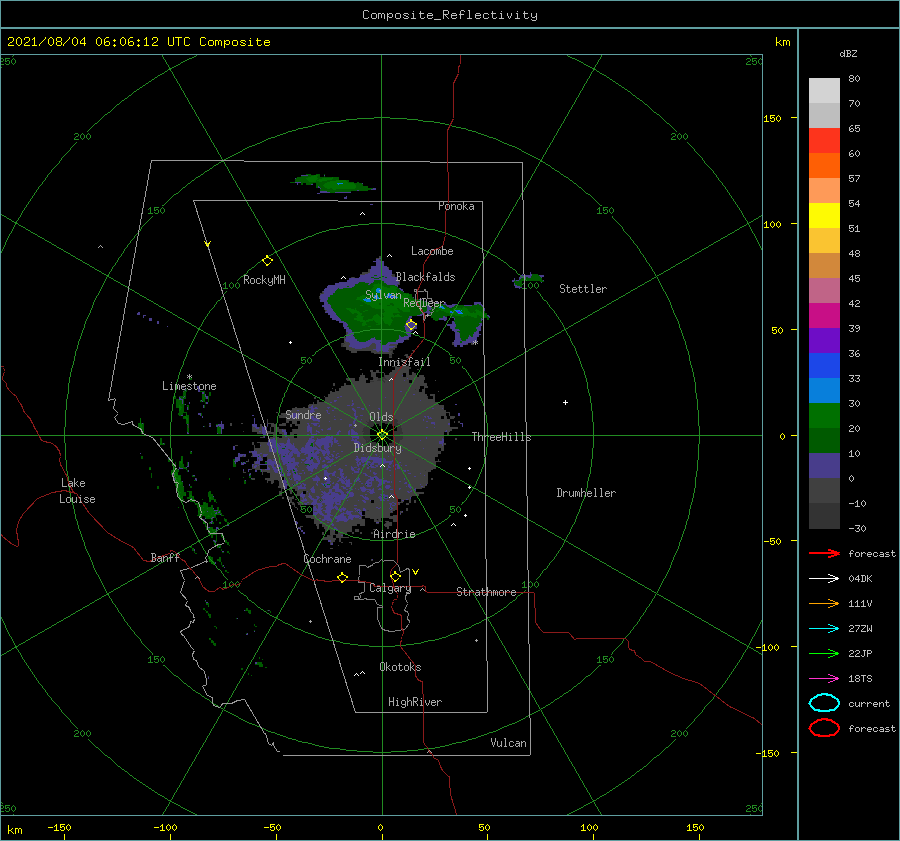The width and height of the screenshot is (900, 841).
Task: Click the yellow diamond marker above Calgary label
Action: click(x=395, y=576)
